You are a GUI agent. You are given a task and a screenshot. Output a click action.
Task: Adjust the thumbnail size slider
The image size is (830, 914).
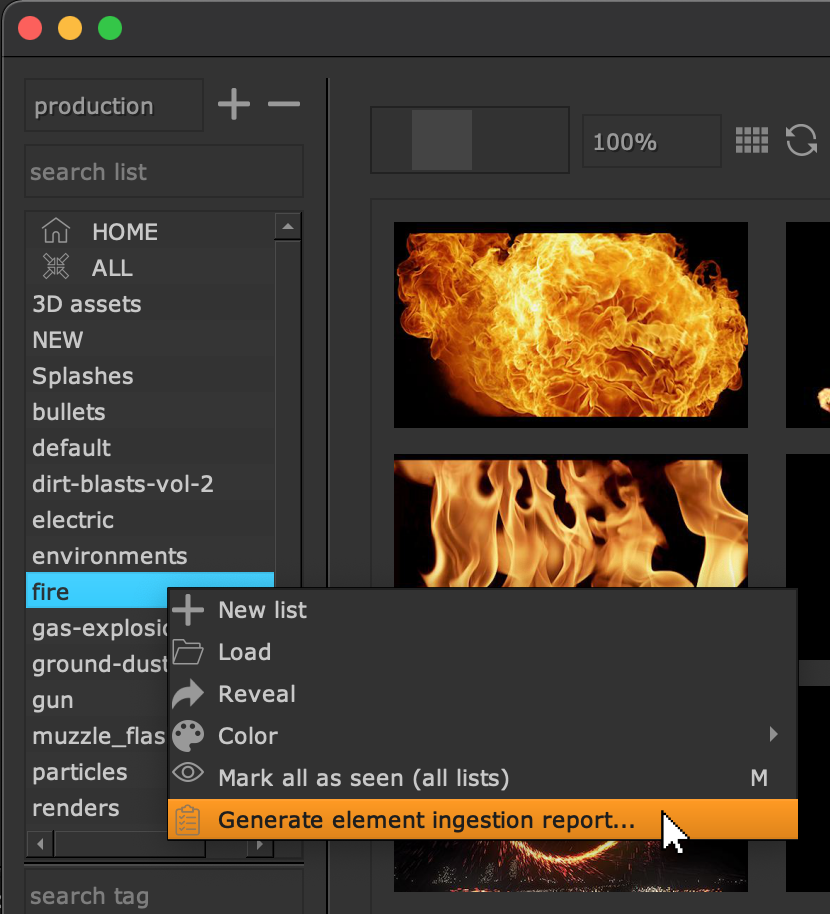[x=442, y=141]
